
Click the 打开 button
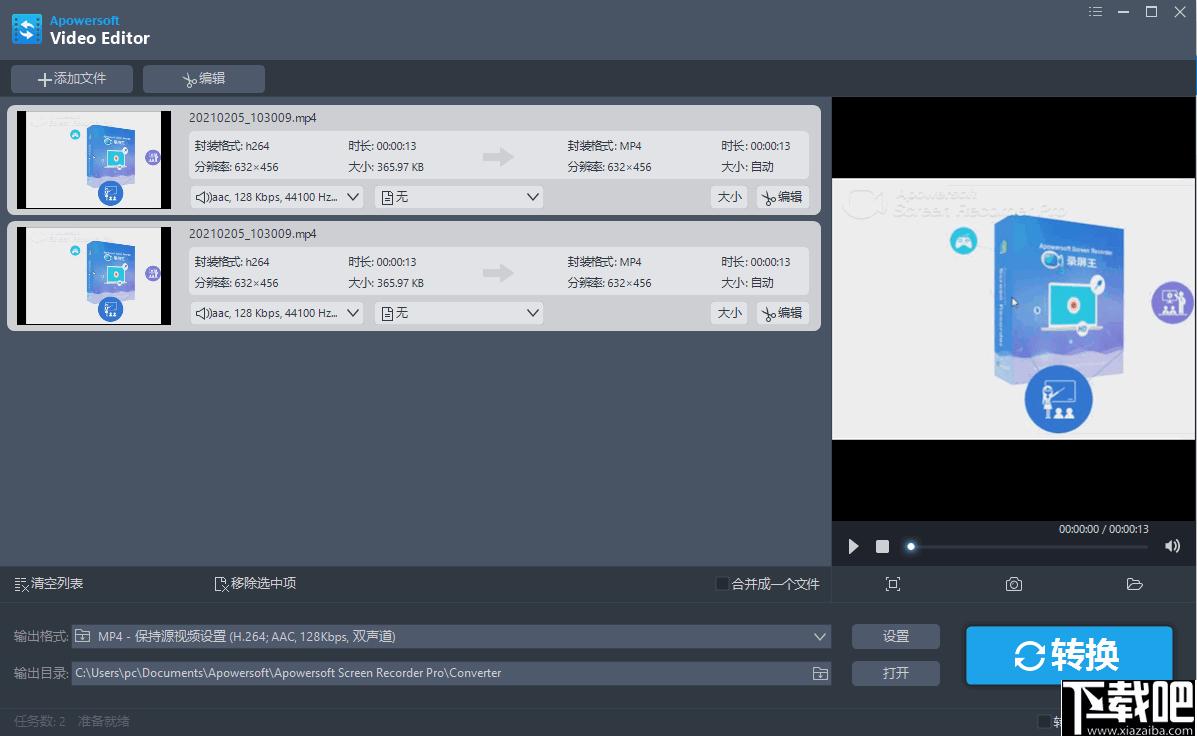coord(895,673)
